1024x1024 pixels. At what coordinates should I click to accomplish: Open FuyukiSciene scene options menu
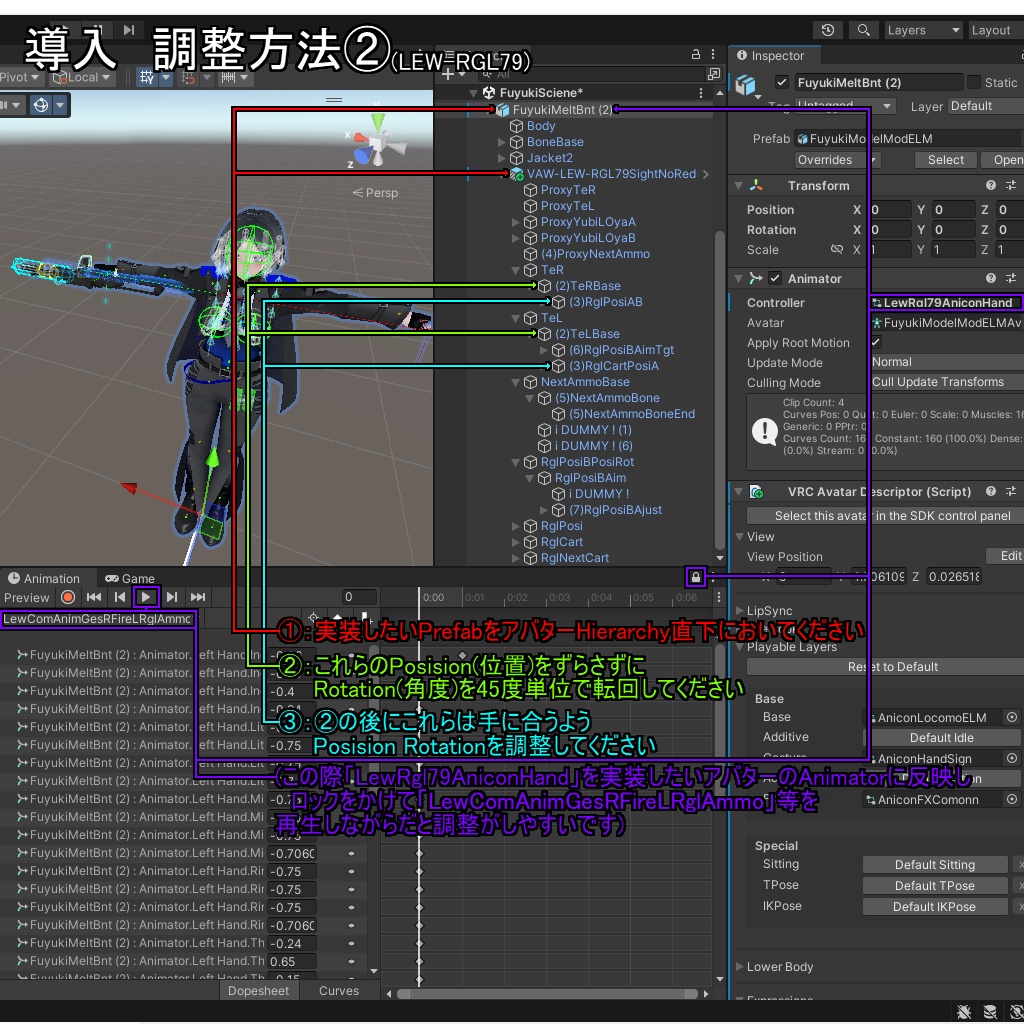(x=701, y=93)
